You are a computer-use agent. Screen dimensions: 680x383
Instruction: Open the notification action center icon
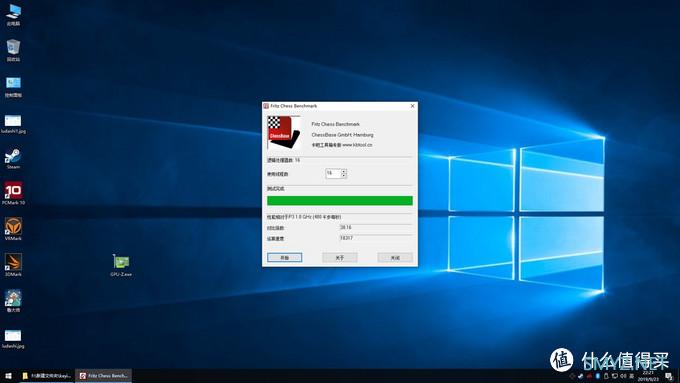click(669, 376)
